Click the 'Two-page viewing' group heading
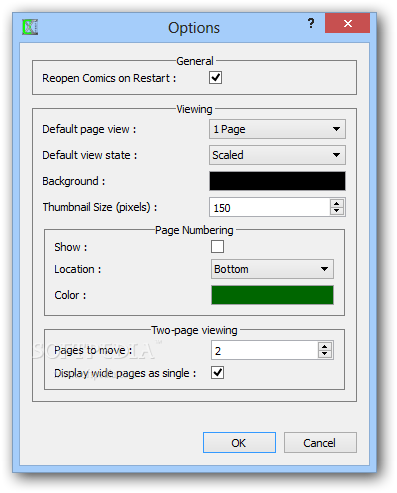The image size is (397, 493). click(x=194, y=330)
